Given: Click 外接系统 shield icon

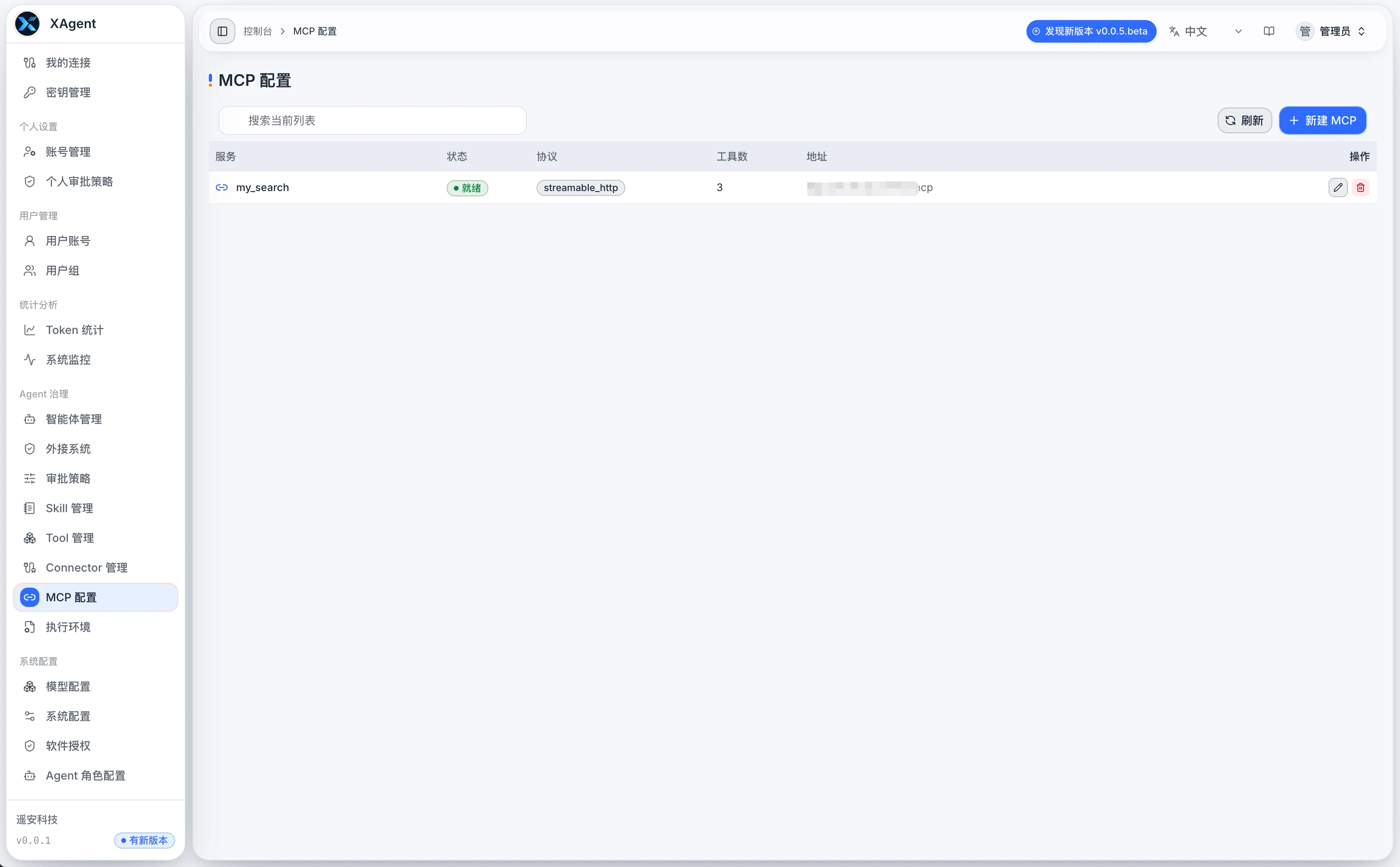Looking at the screenshot, I should 30,449.
